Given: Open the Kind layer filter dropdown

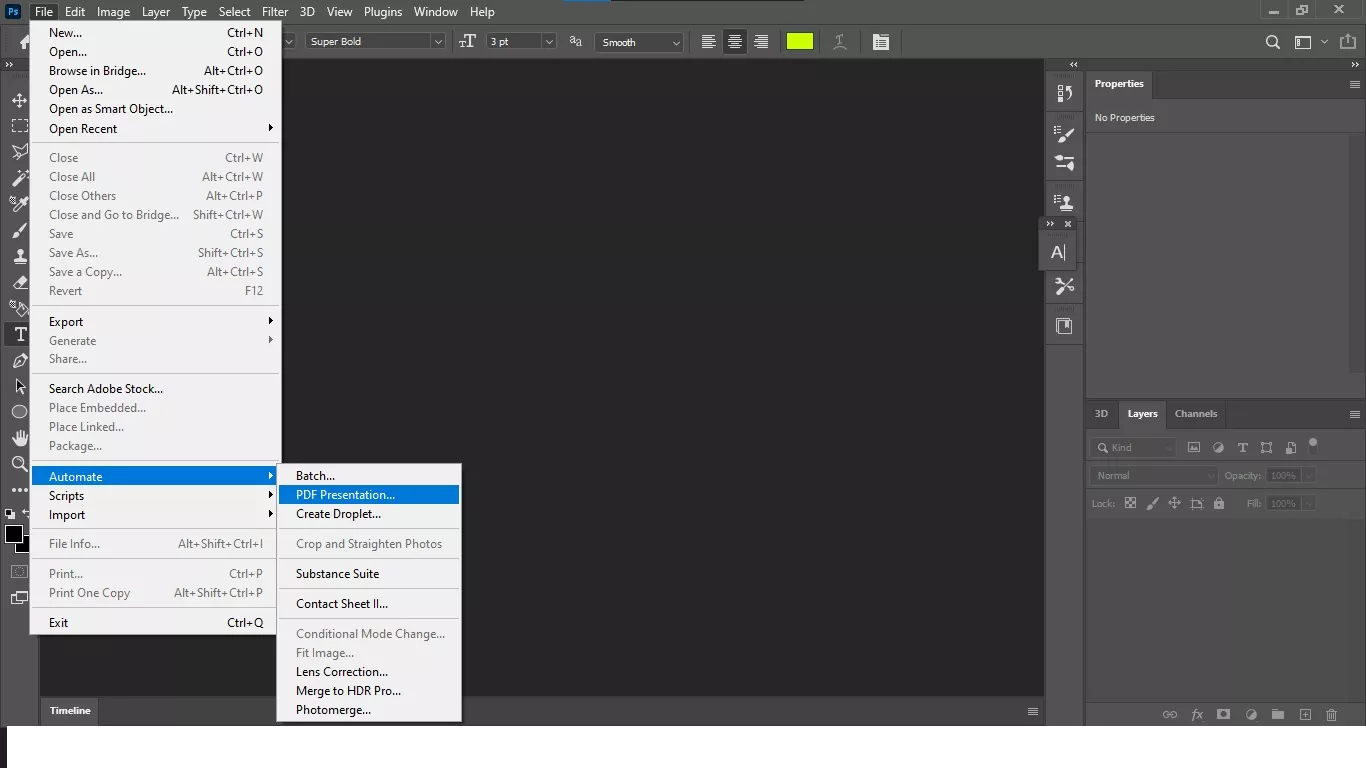Looking at the screenshot, I should pos(1134,448).
